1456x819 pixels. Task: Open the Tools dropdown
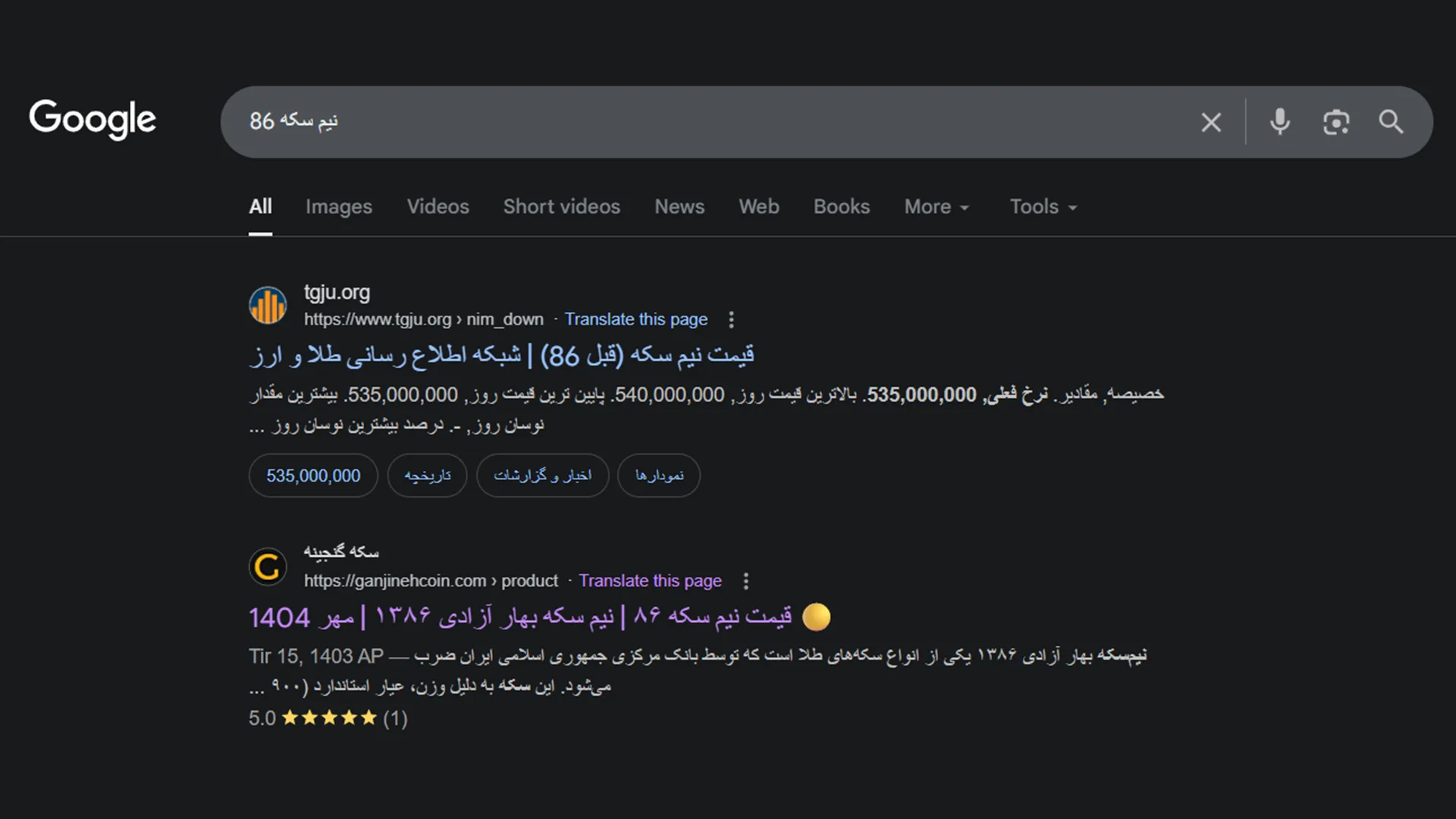click(1043, 207)
